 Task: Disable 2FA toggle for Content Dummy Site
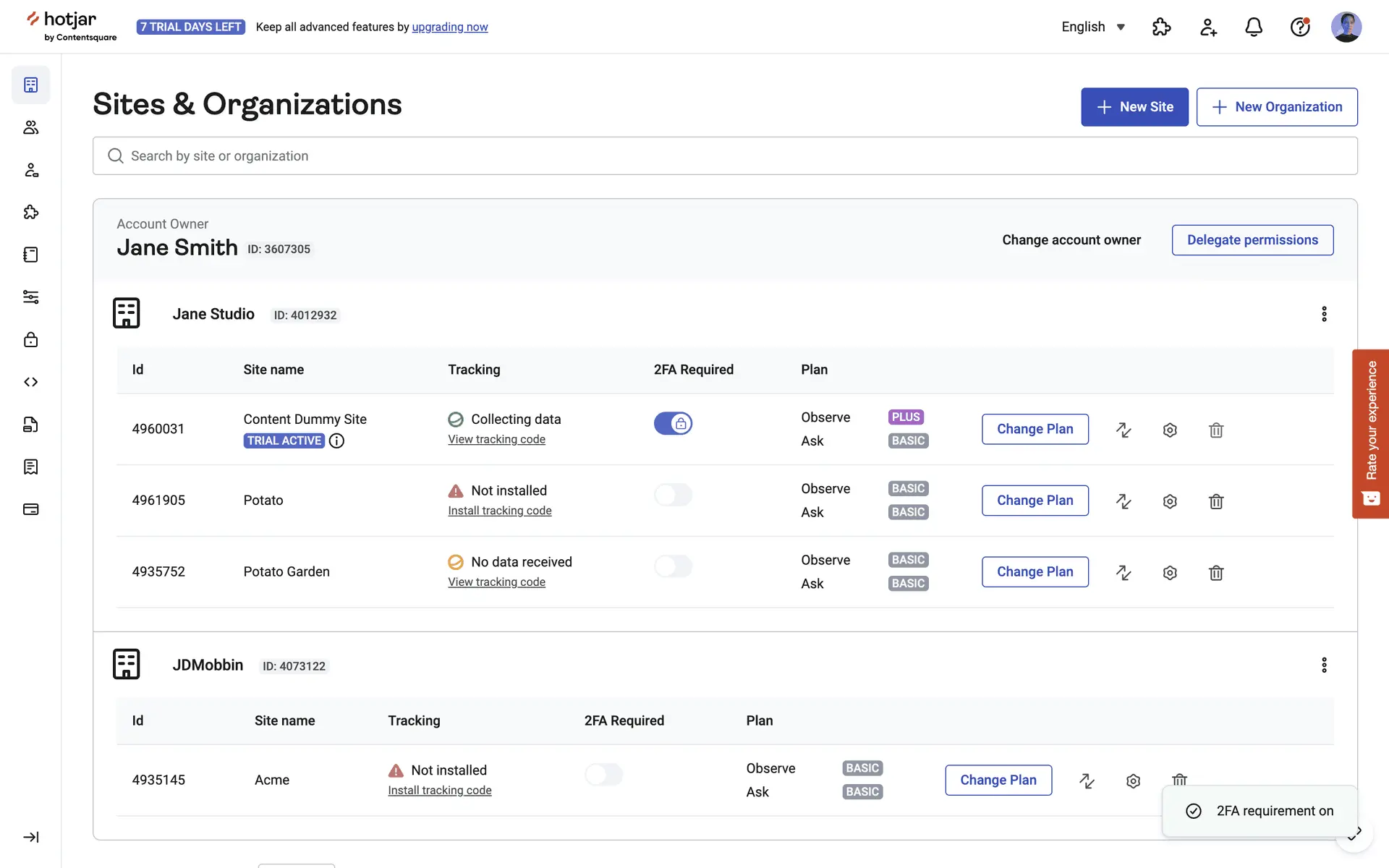click(673, 423)
